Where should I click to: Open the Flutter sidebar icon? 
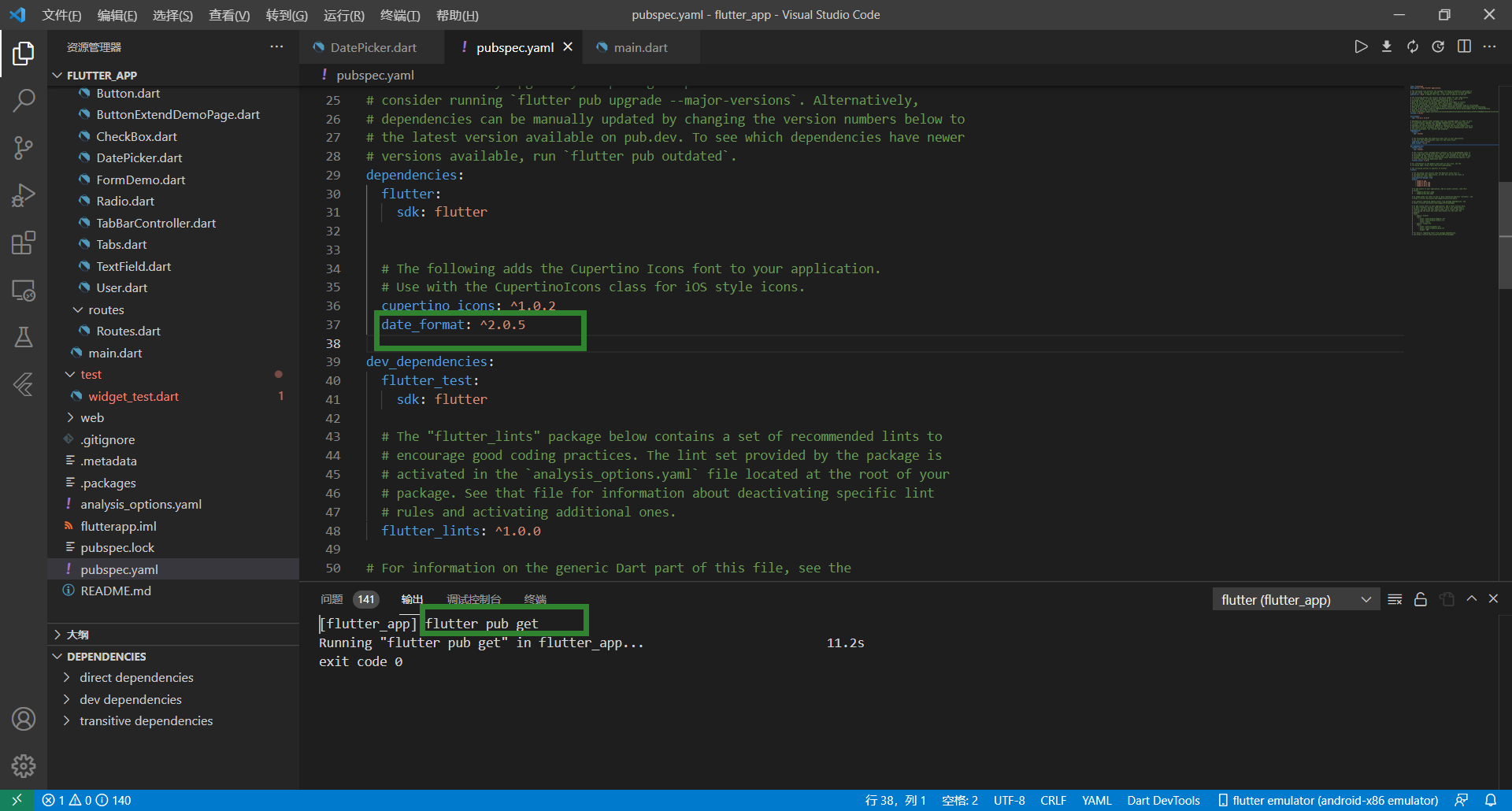(x=24, y=384)
